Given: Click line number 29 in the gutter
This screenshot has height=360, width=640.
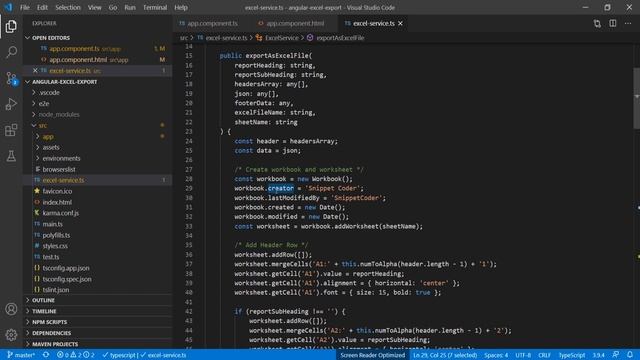Looking at the screenshot, I should (x=189, y=188).
